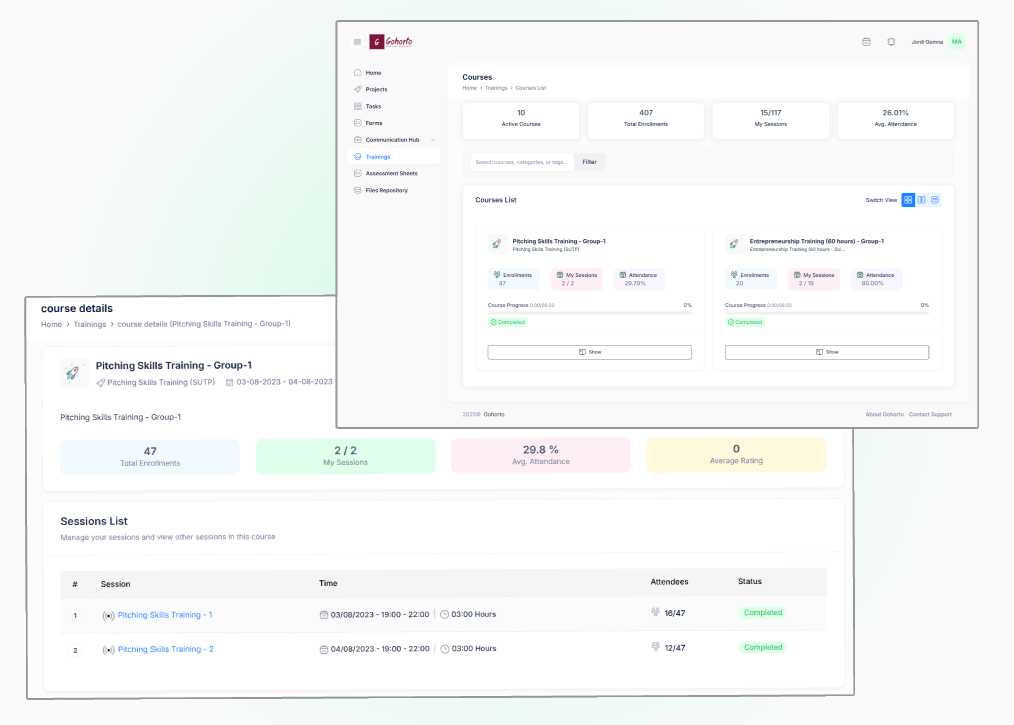Click the search courses input field
The height and width of the screenshot is (725, 1014).
pyautogui.click(x=521, y=161)
